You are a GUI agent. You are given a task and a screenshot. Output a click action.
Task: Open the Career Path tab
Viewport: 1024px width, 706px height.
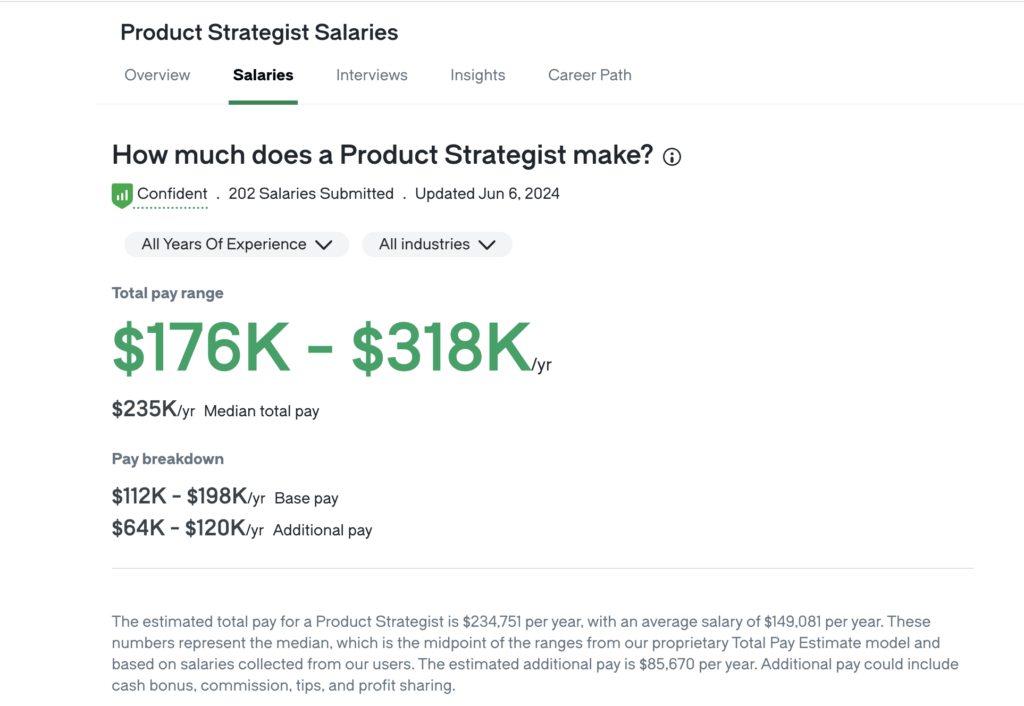[589, 75]
